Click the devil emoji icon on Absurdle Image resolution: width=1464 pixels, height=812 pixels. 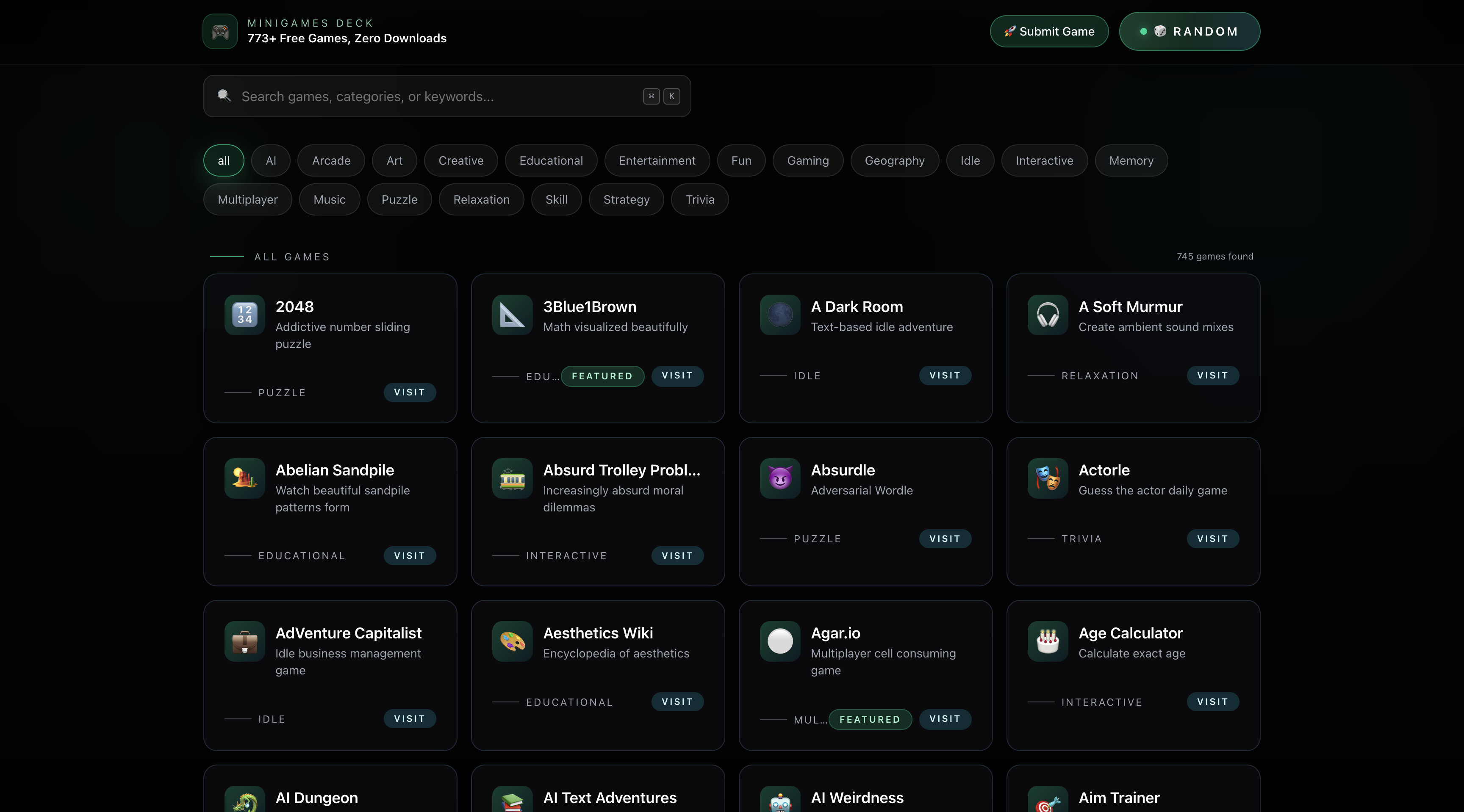coord(779,479)
